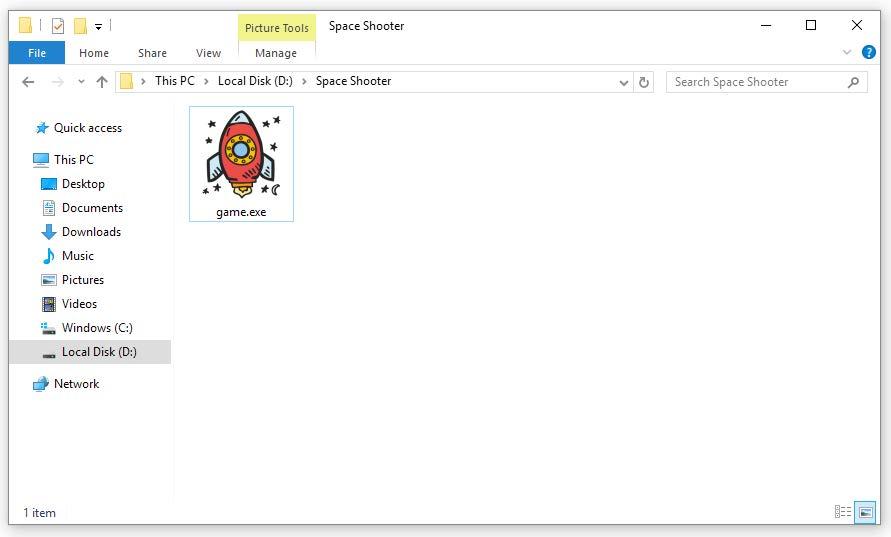Open the address bar history dropdown
This screenshot has width=891, height=537.
point(623,82)
